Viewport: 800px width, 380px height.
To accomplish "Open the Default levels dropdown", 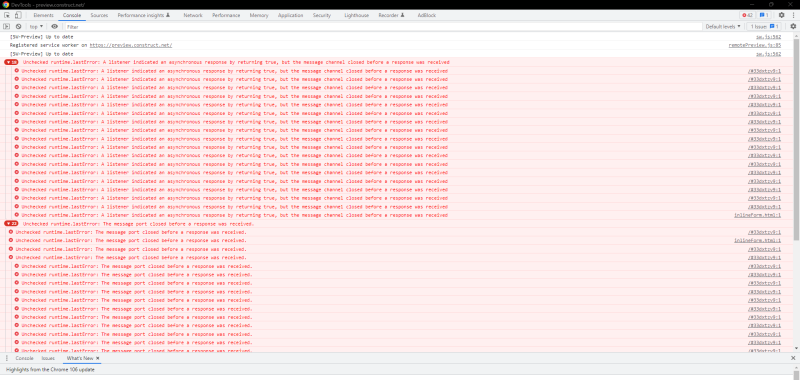I will (x=723, y=27).
